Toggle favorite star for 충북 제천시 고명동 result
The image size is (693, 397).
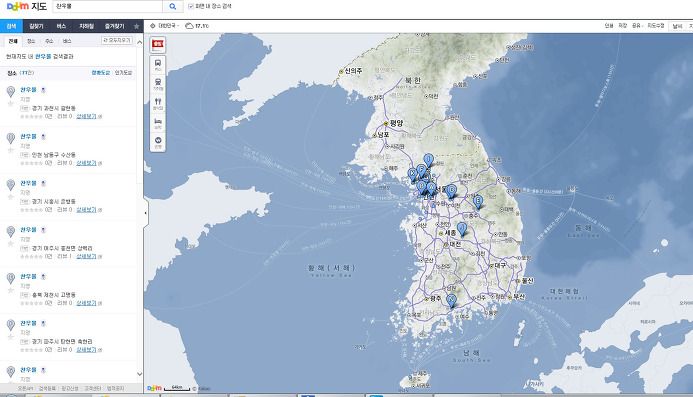point(11,290)
